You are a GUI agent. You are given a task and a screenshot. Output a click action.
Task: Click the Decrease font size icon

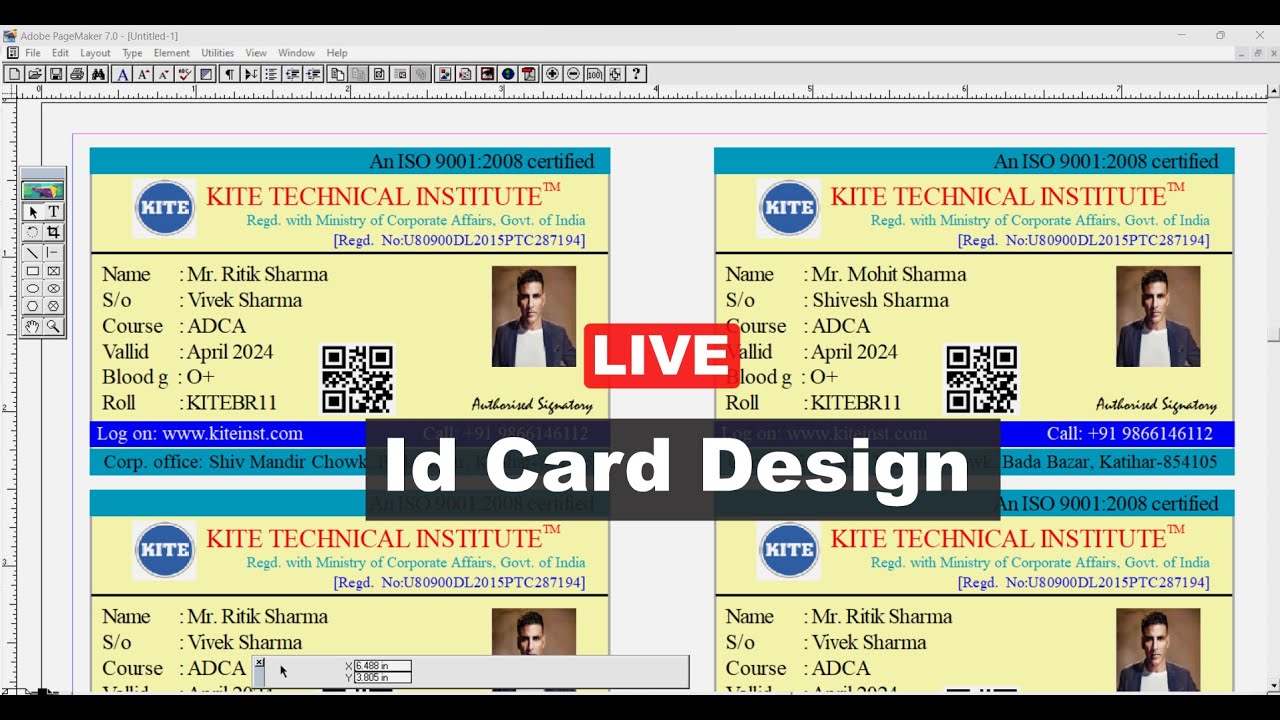point(164,74)
